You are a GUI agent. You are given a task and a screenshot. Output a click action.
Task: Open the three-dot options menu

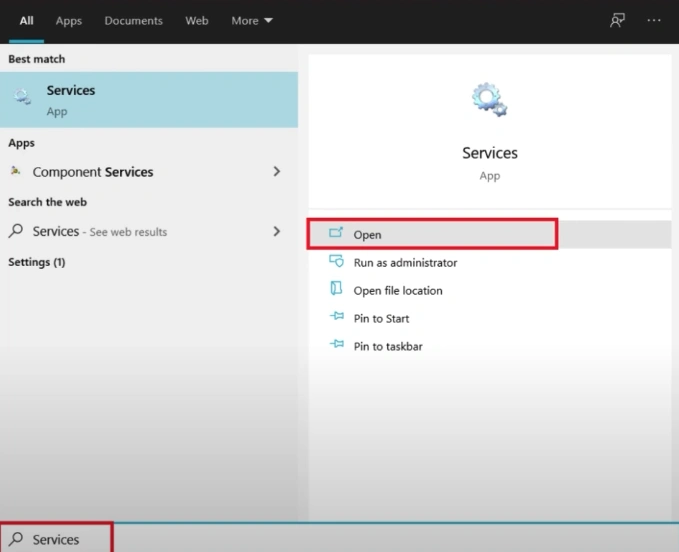point(653,20)
